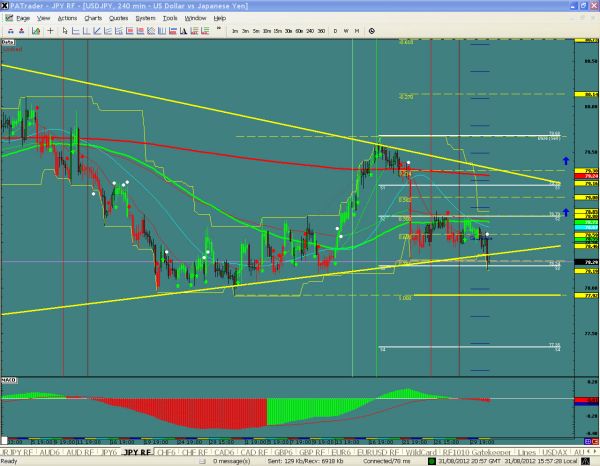Screen dimensions: 600x466
Task: Click the PATrader application icon in title bar
Action: tap(6, 5)
